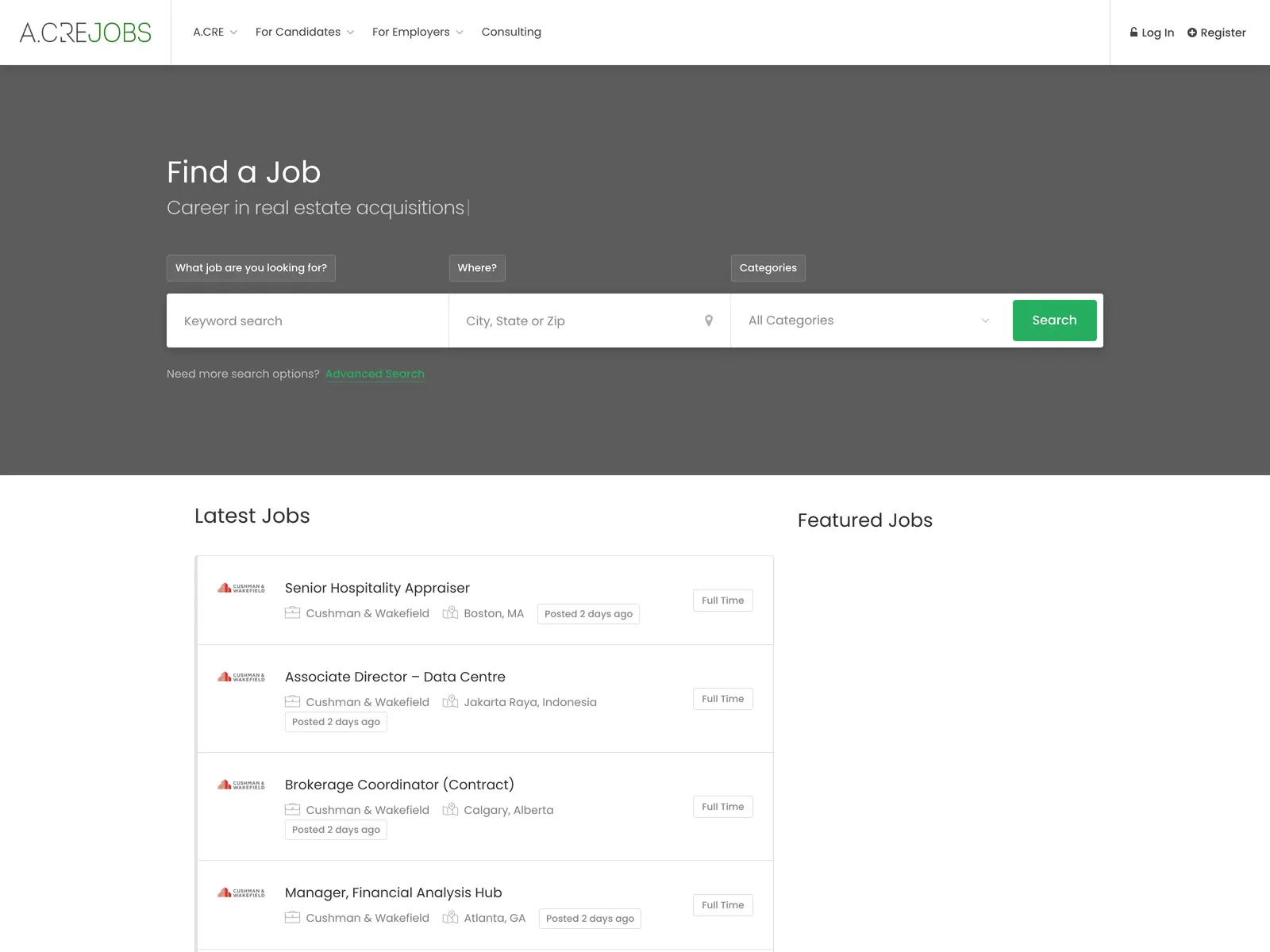Click the lock icon beside Log In
The width and height of the screenshot is (1270, 952).
(1133, 33)
